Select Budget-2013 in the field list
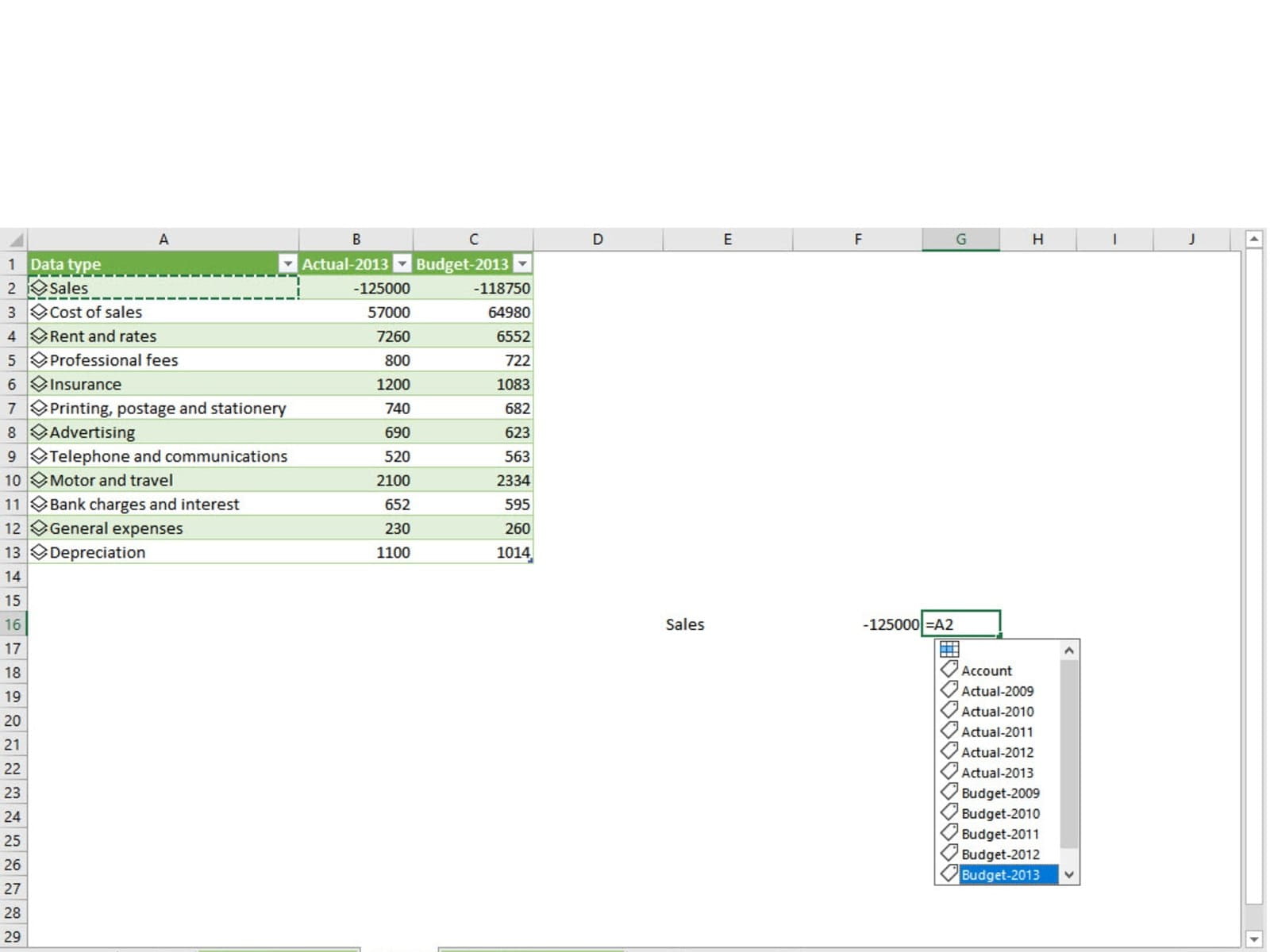1270x952 pixels. point(1000,874)
